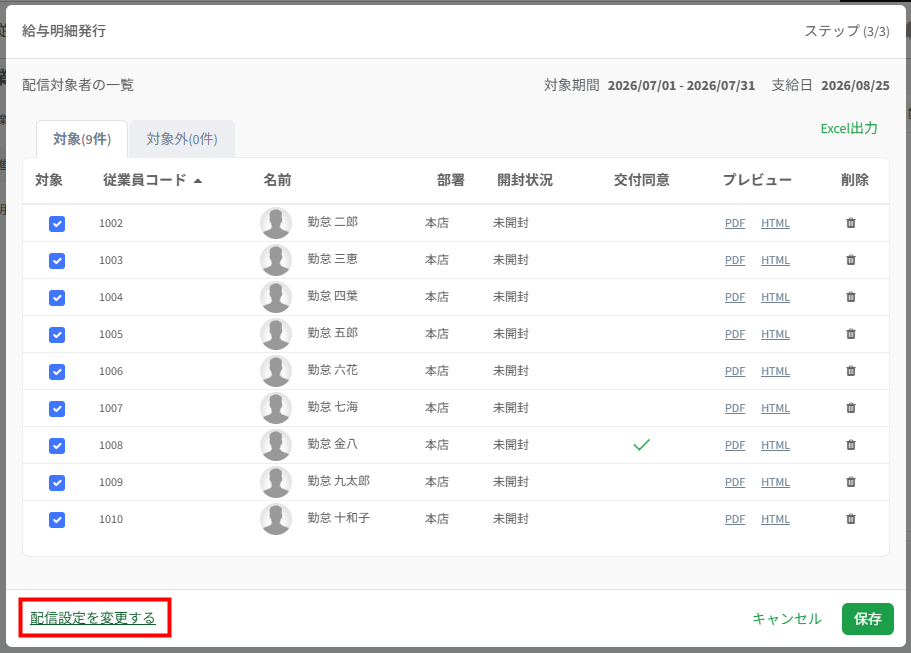Click avatar icon of 勤怠 三恵
911x653 pixels.
point(276,260)
